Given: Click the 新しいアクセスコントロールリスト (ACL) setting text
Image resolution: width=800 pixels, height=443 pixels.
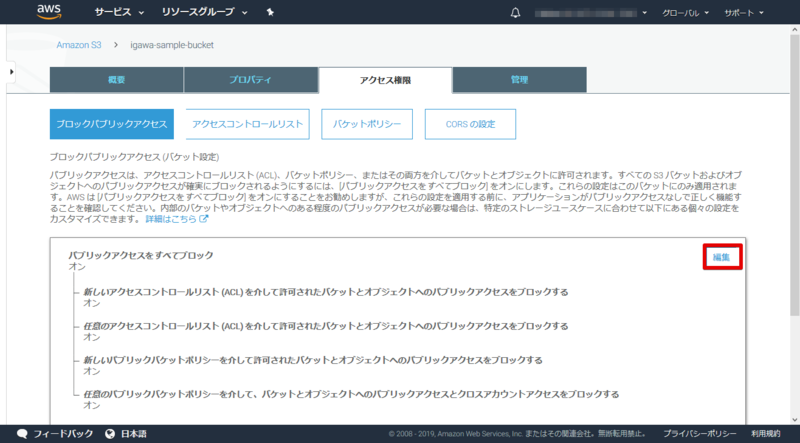Looking at the screenshot, I should [x=326, y=292].
